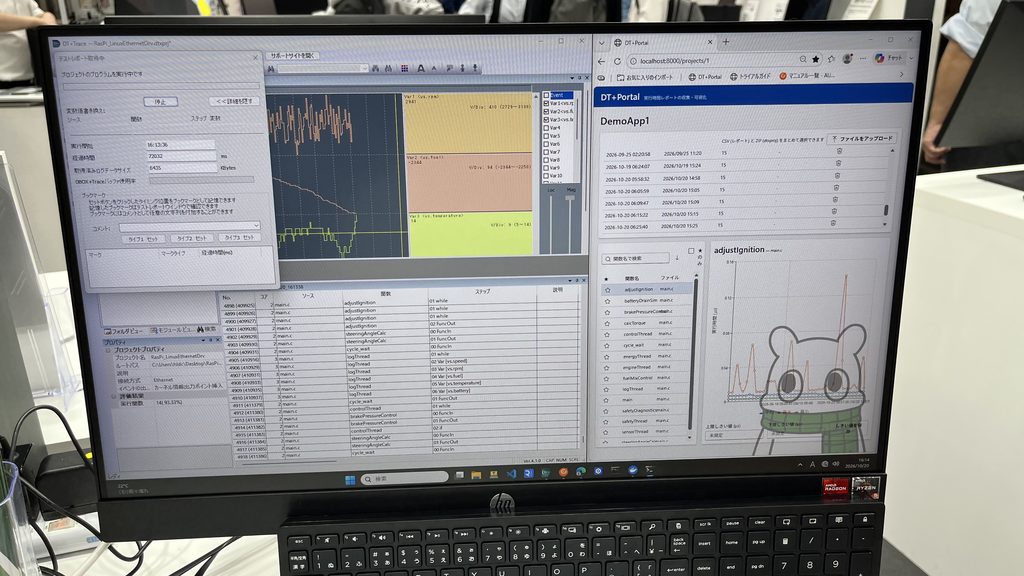Star the cycle_wait function

click(607, 346)
